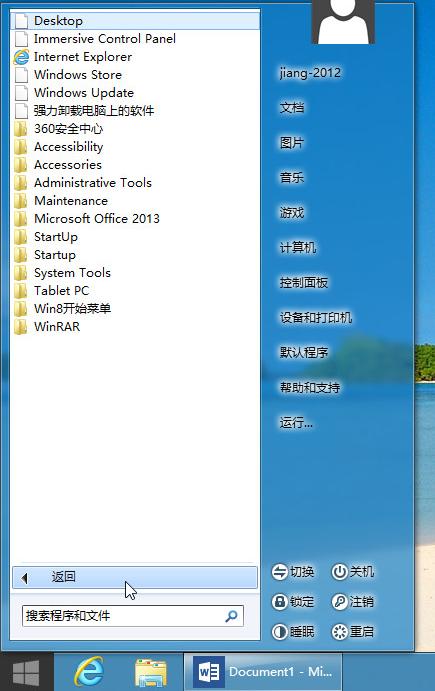Open 控制面板 link
The width and height of the screenshot is (435, 691).
304,282
